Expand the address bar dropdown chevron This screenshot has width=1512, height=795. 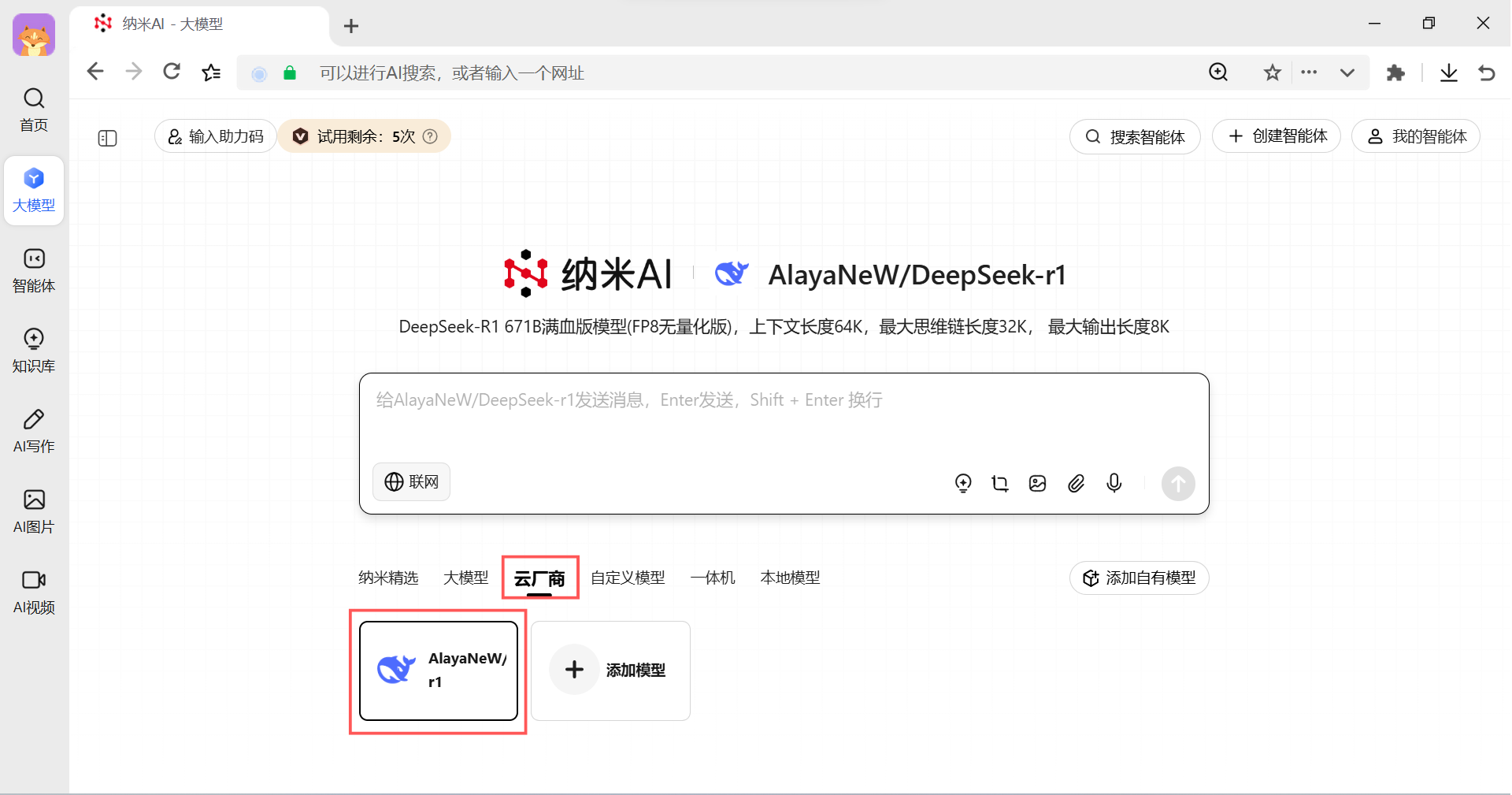[1347, 73]
